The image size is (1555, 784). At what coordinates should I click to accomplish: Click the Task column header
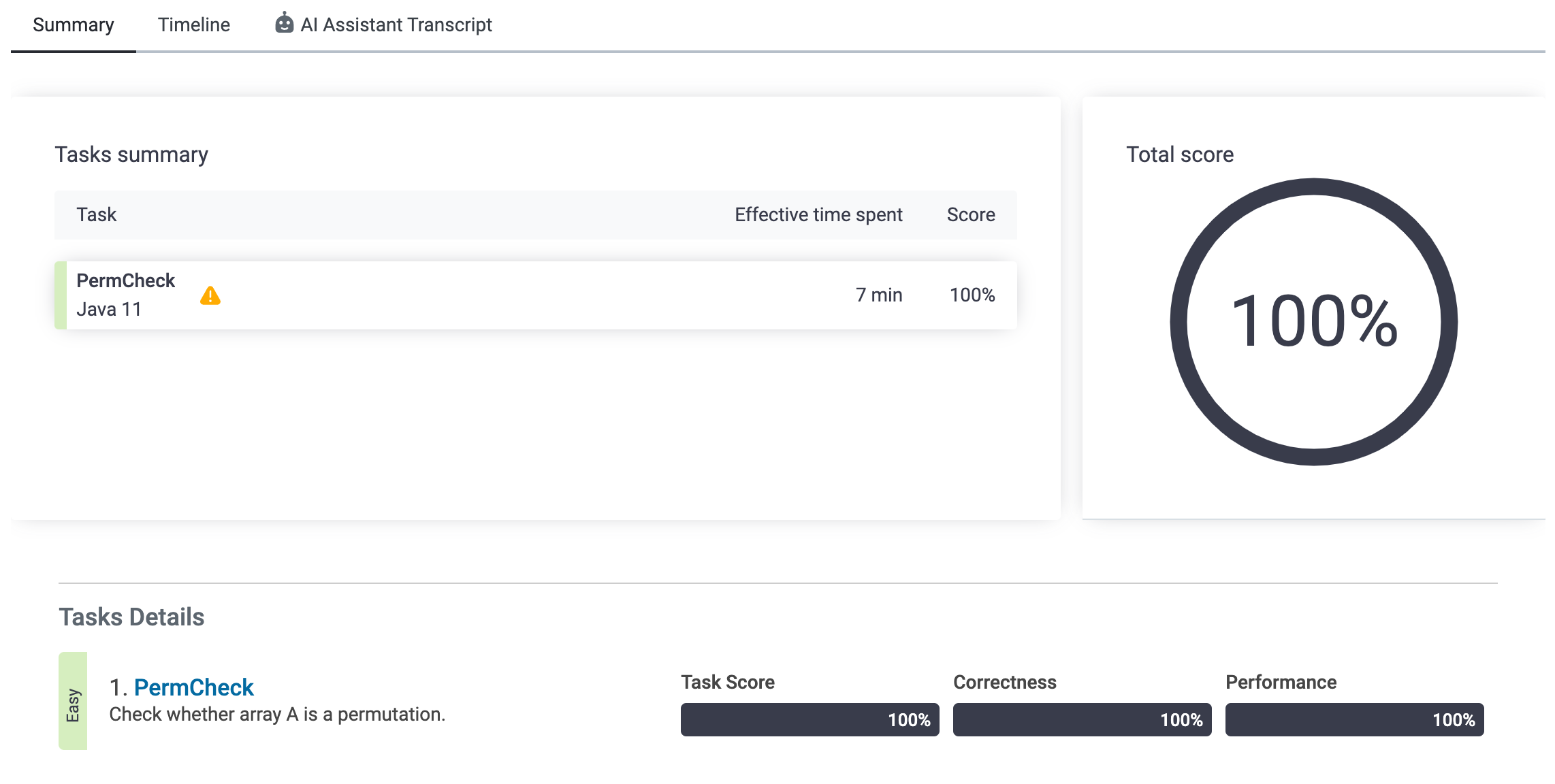point(97,215)
